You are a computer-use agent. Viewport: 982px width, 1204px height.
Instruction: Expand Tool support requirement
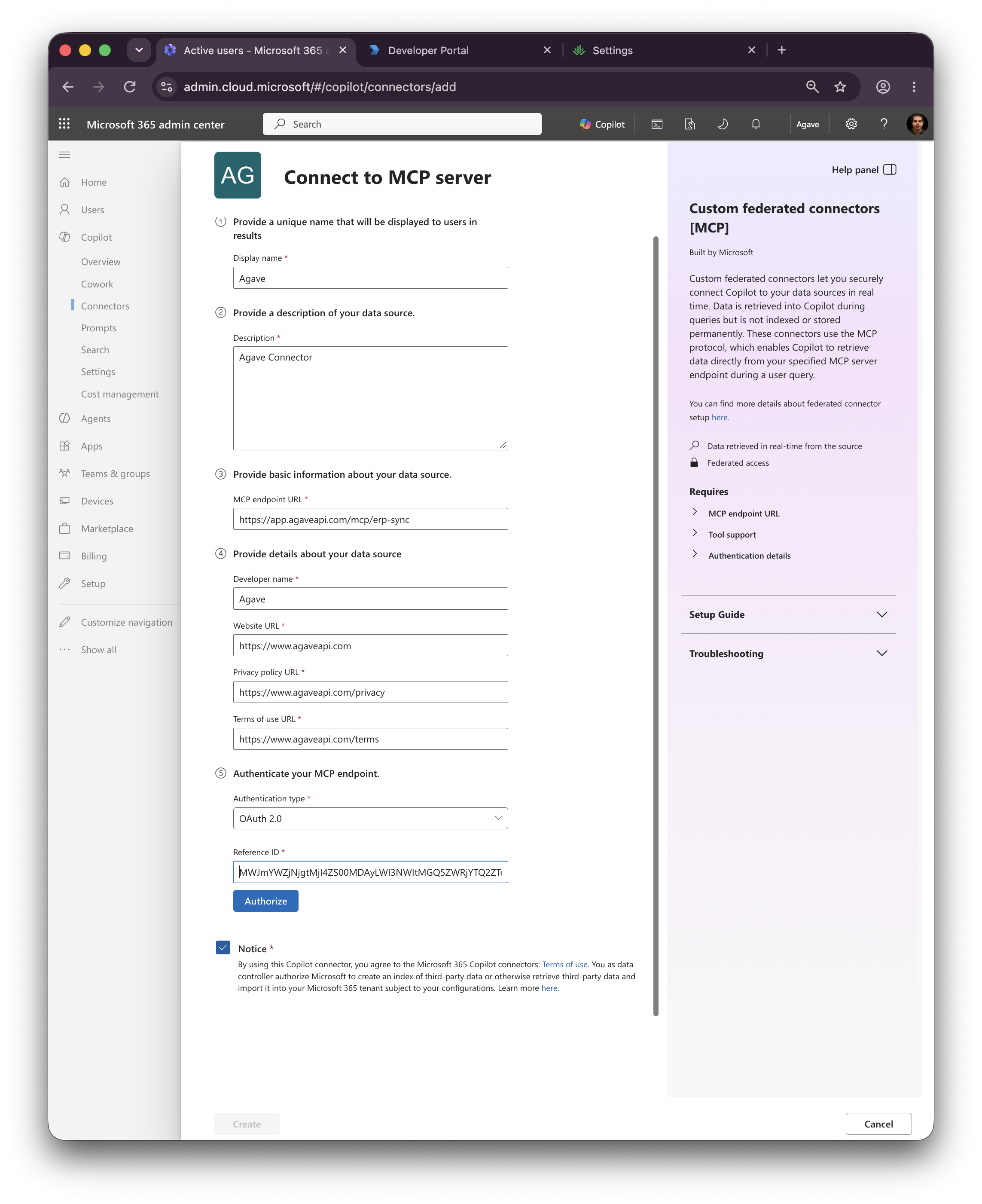[x=723, y=534]
